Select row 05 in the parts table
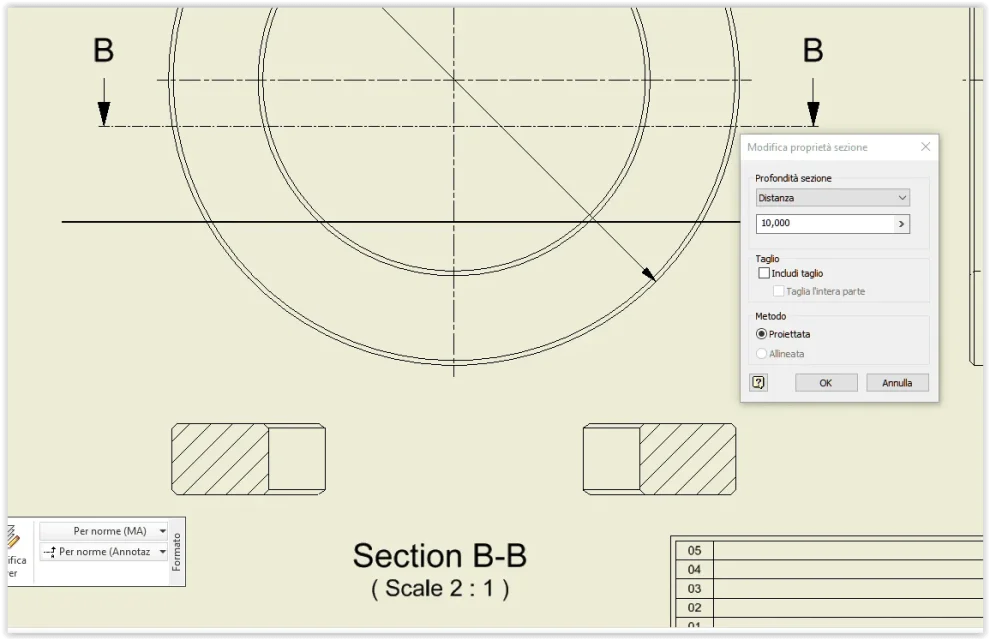Screen dimensions: 990x640 (x=829, y=550)
